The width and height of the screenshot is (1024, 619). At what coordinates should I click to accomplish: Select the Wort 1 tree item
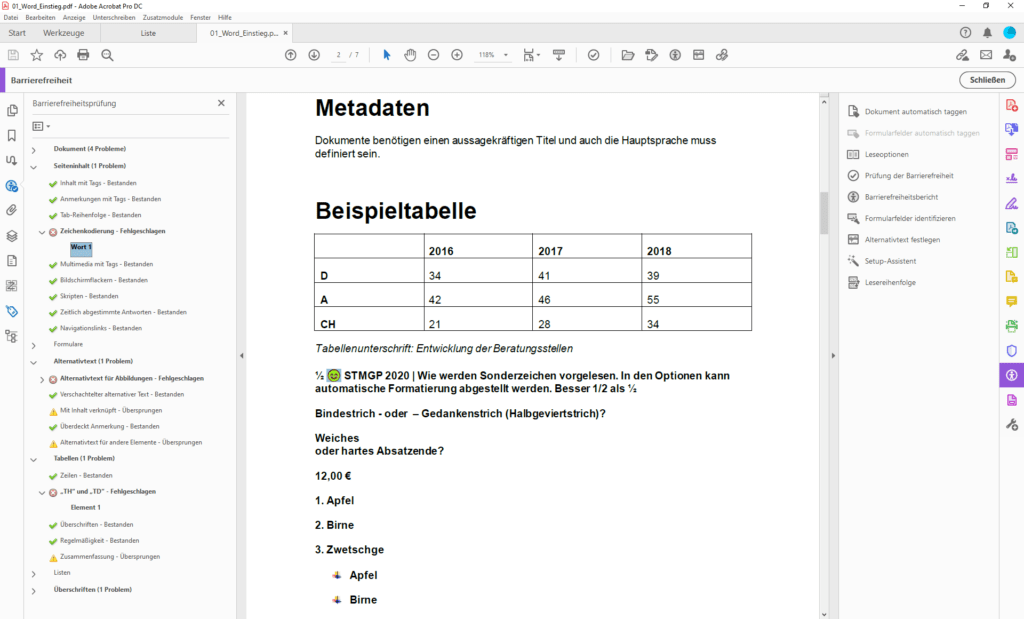tap(81, 247)
